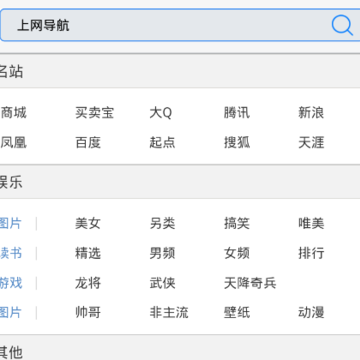This screenshot has width=360, height=360.
Task: Open the 搞笑 link
Action: 237,223
